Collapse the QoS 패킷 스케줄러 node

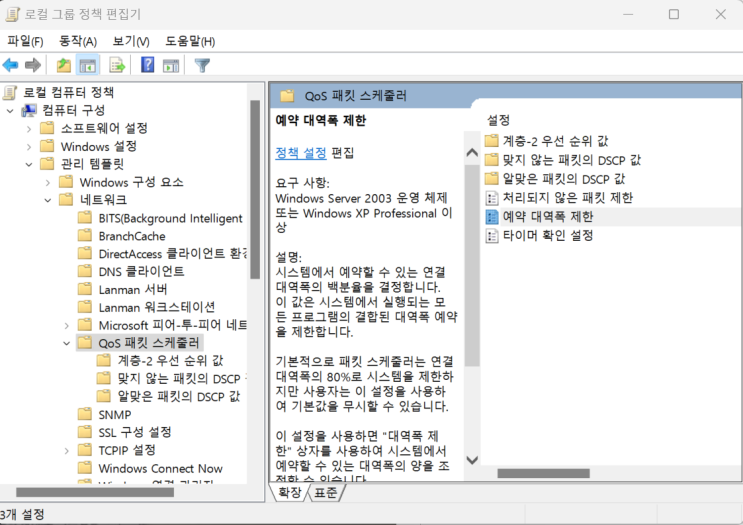pos(67,343)
